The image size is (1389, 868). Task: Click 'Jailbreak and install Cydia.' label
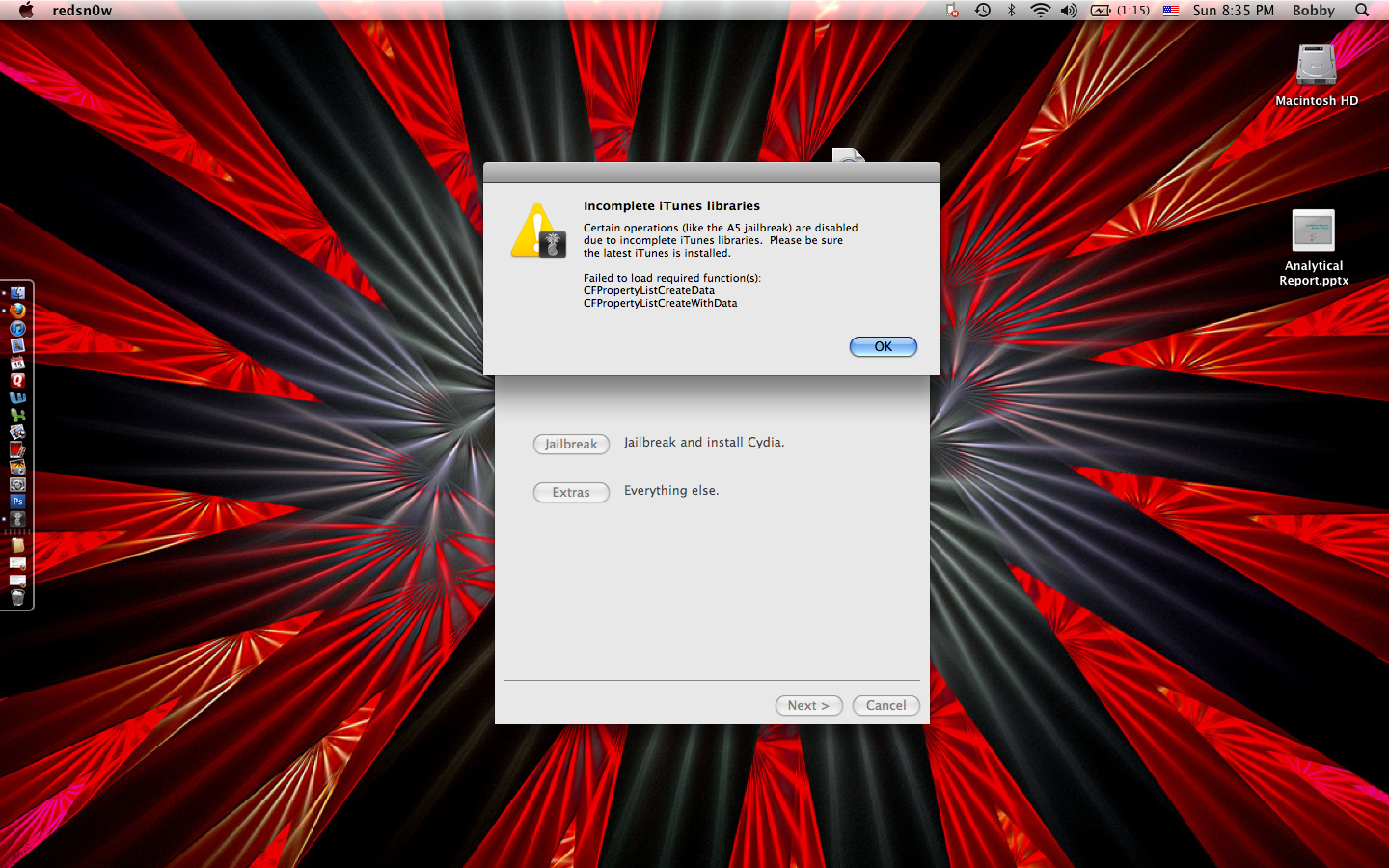pos(704,442)
